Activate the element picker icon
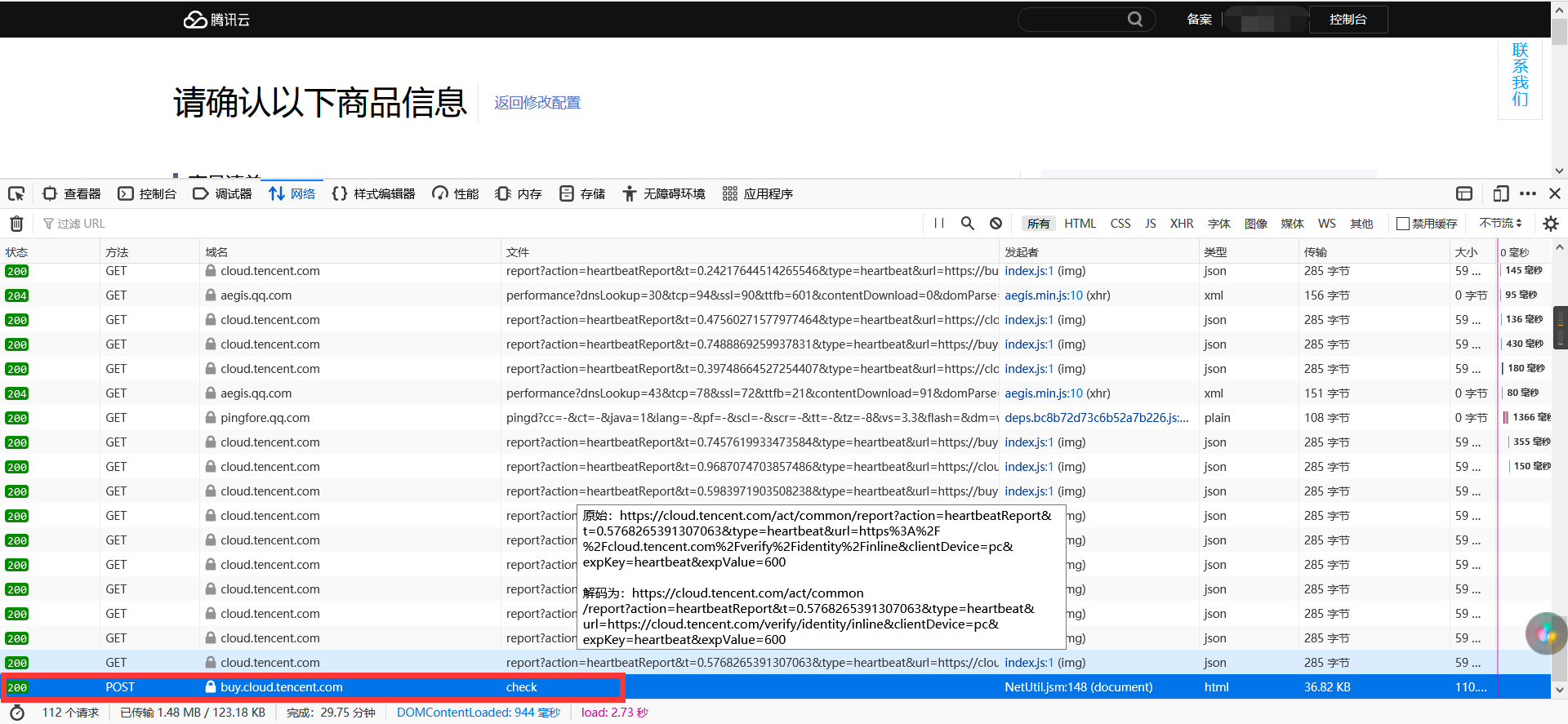 point(16,193)
